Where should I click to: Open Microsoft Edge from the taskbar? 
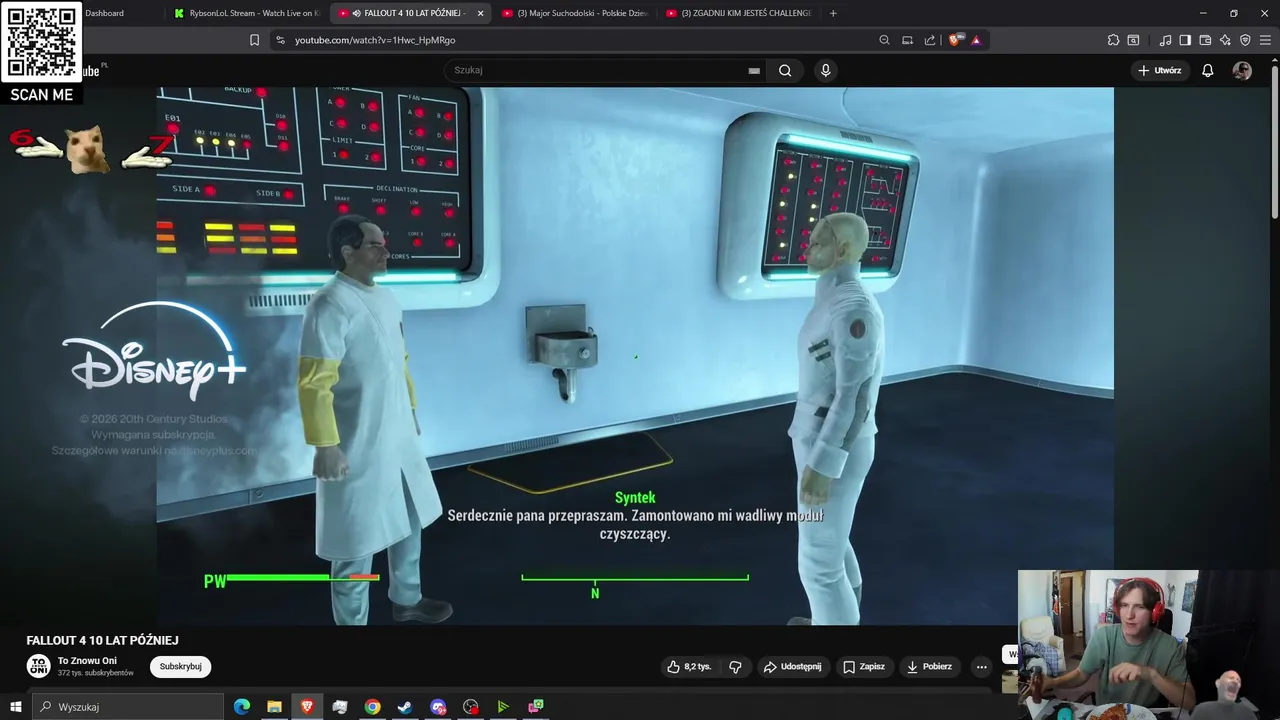(242, 707)
